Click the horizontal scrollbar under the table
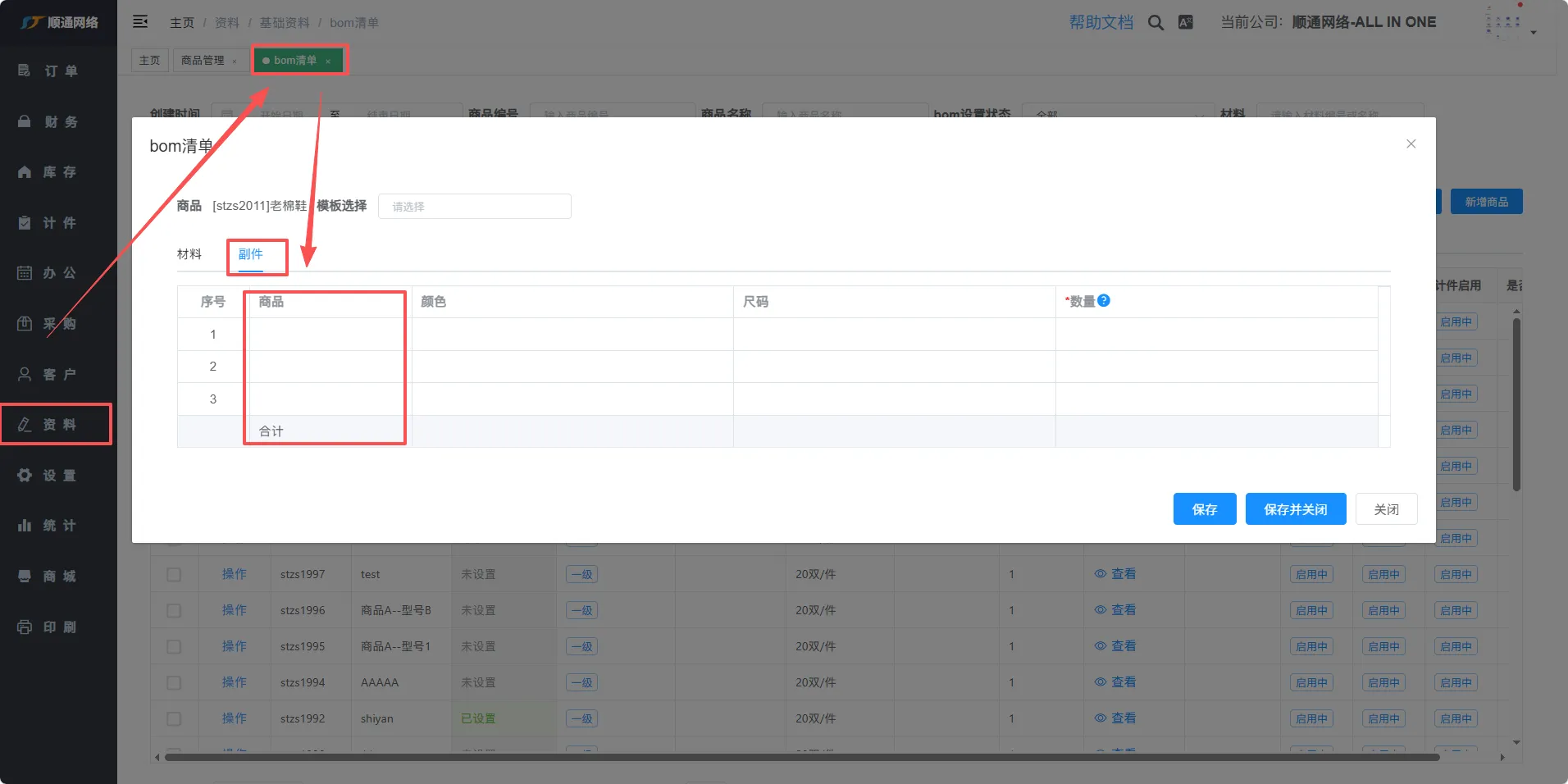The height and width of the screenshot is (784, 1568). (x=801, y=757)
